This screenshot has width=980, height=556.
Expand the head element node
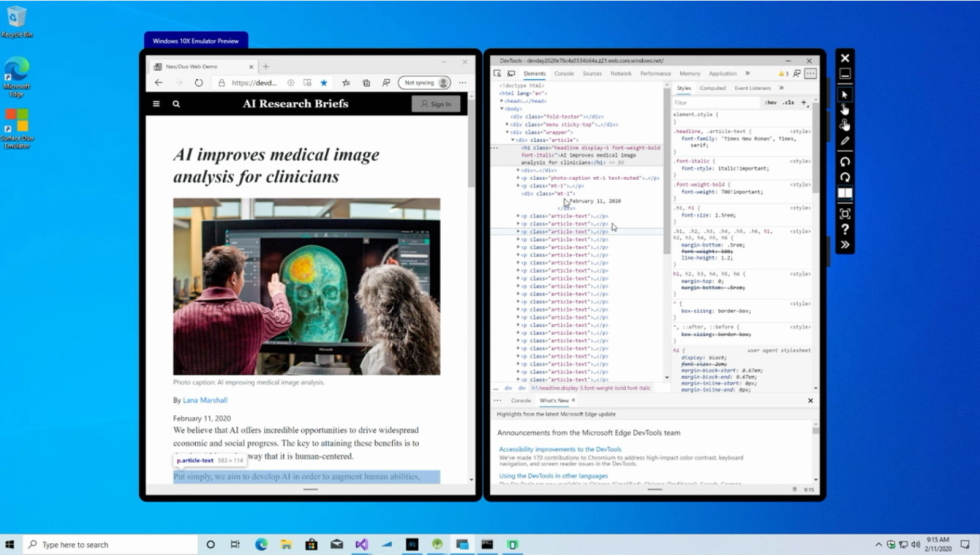(501, 101)
